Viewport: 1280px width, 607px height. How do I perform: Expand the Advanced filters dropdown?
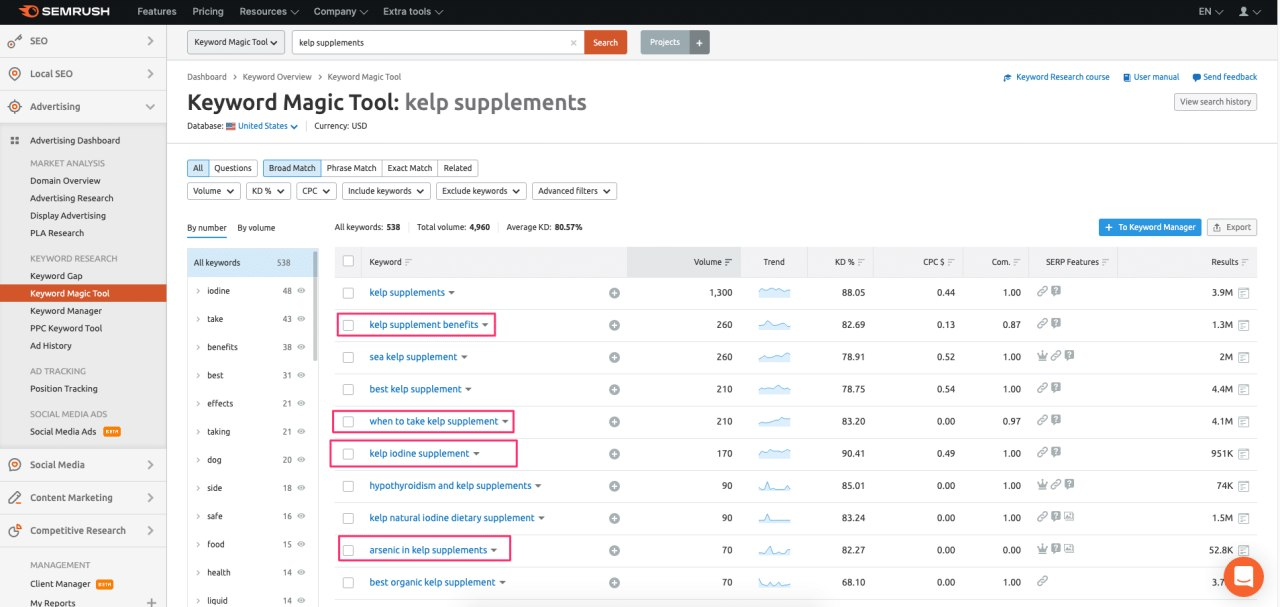pyautogui.click(x=574, y=190)
